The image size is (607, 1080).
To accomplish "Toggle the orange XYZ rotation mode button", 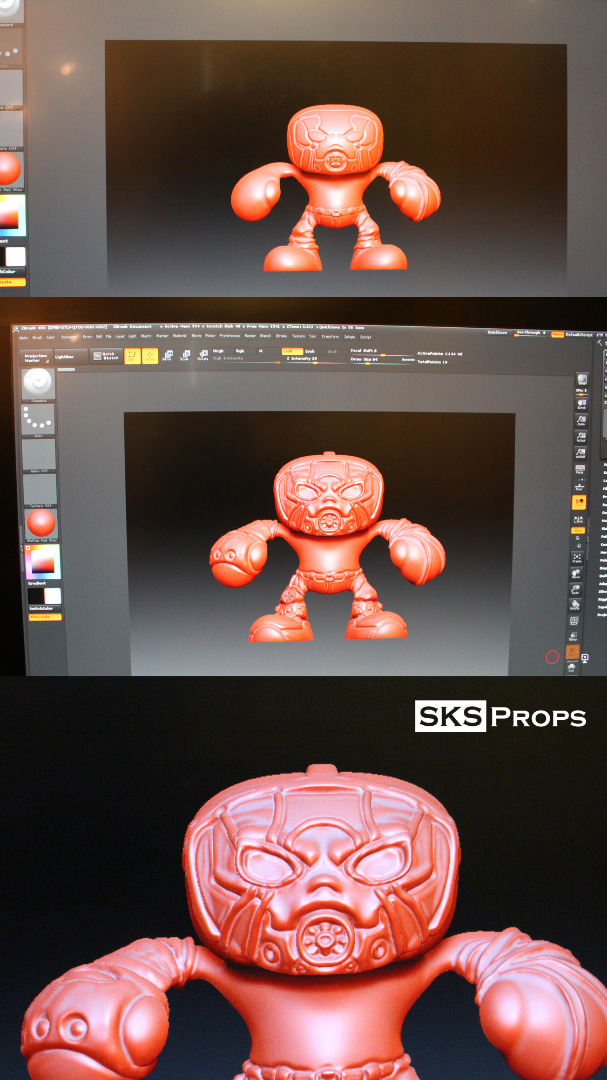I will click(578, 530).
